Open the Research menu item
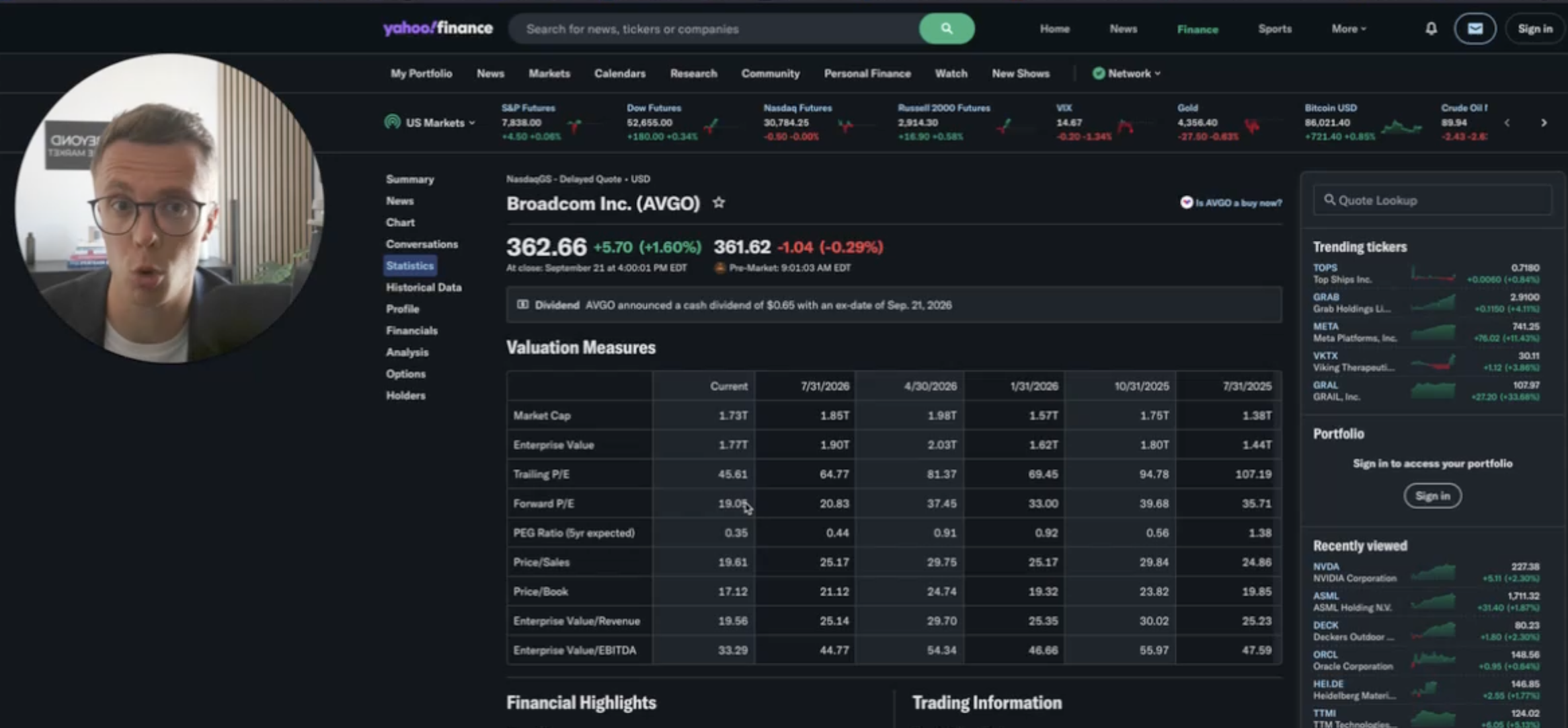Screen dimensions: 1568x728 (x=693, y=73)
